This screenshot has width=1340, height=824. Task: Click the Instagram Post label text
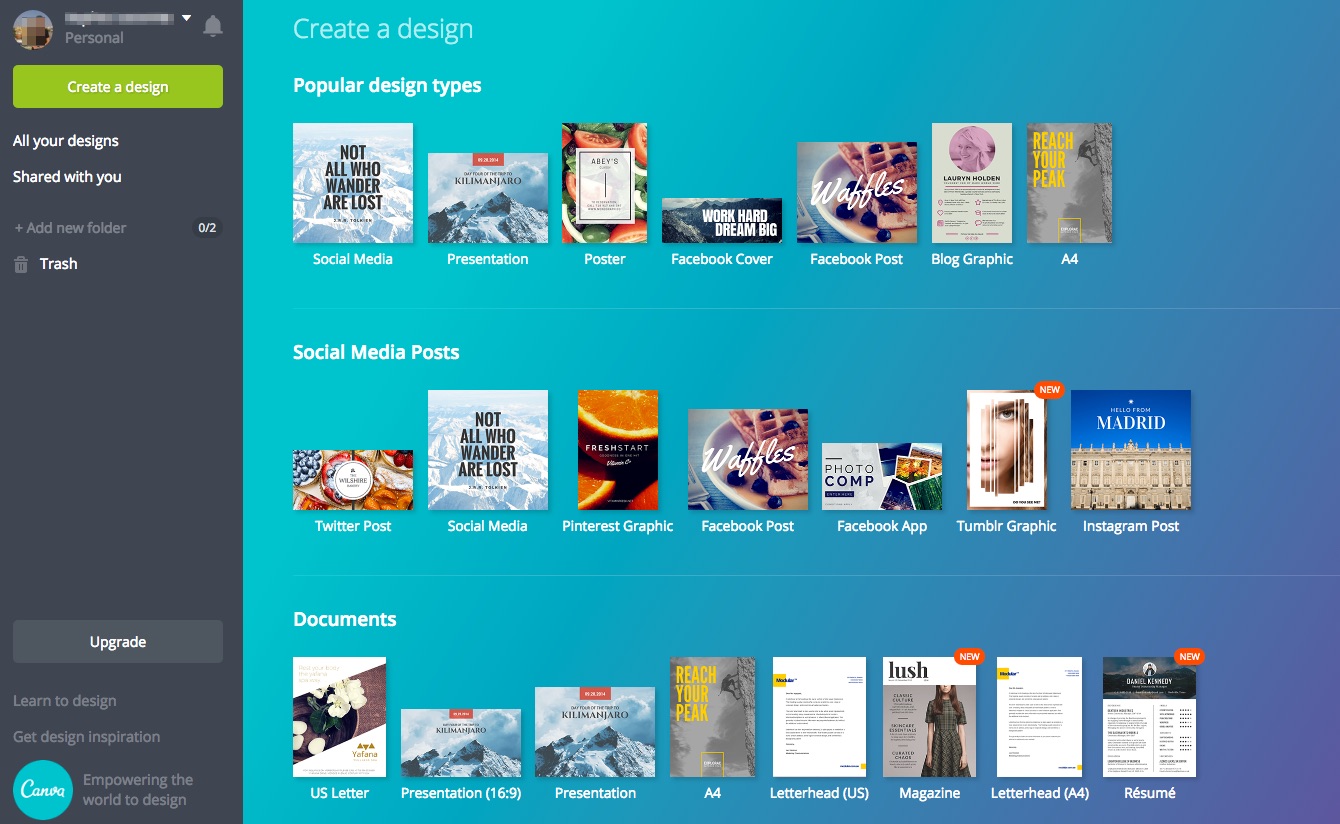click(x=1131, y=526)
